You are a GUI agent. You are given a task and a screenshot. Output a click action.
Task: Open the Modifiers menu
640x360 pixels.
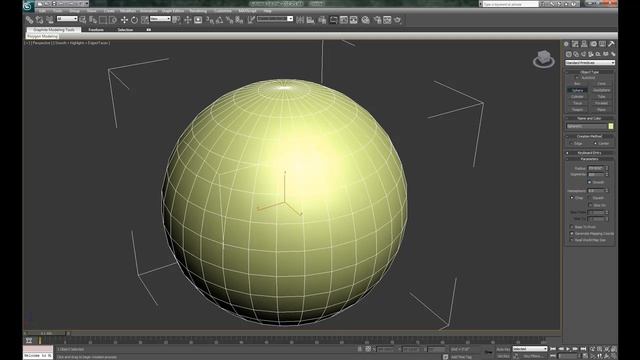(128, 11)
